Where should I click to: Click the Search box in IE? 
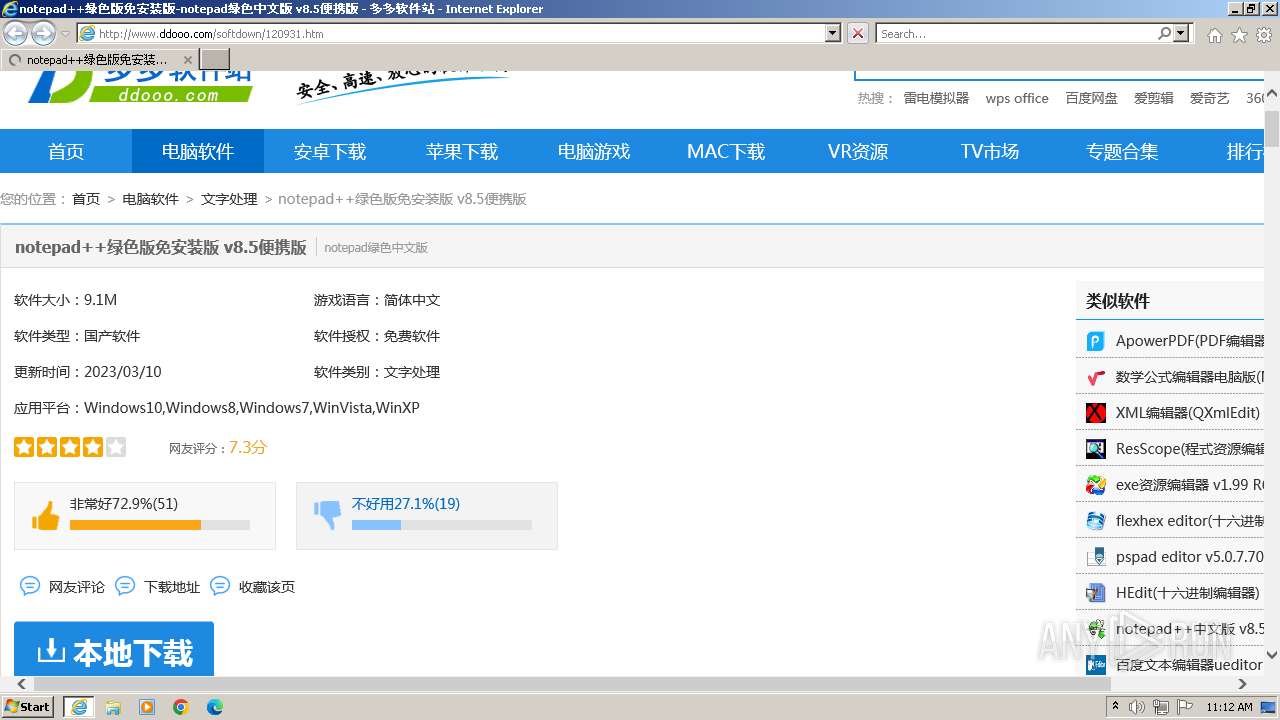point(1016,33)
